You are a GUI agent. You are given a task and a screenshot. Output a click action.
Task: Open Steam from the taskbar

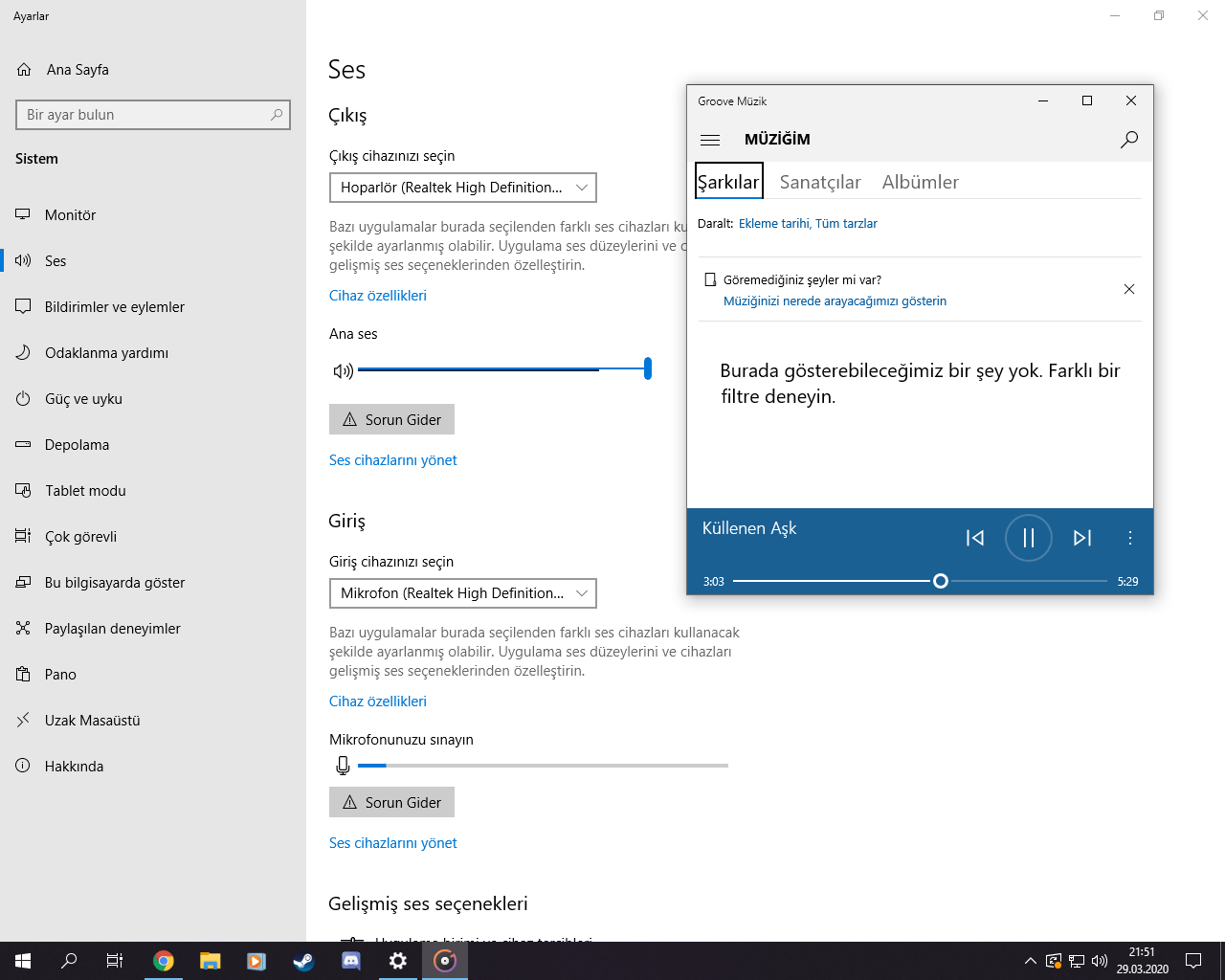[304, 961]
